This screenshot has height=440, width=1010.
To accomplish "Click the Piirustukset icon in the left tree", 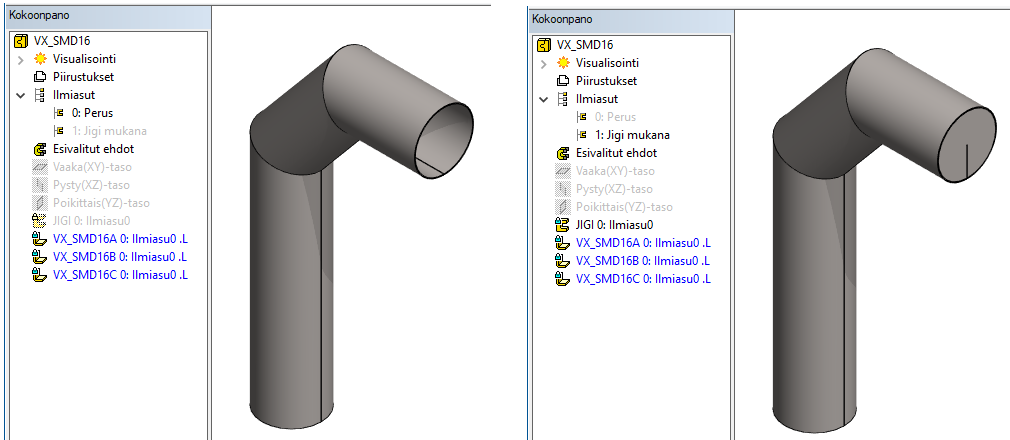I will (40, 77).
